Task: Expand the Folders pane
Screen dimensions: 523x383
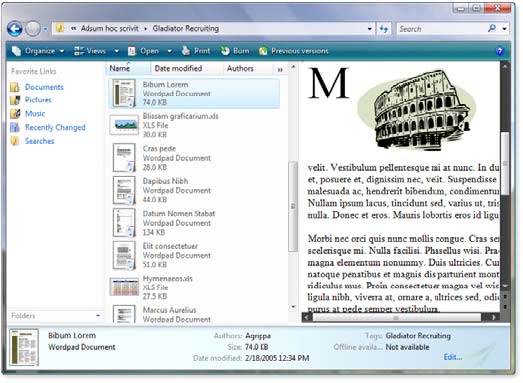Action: click(x=97, y=316)
